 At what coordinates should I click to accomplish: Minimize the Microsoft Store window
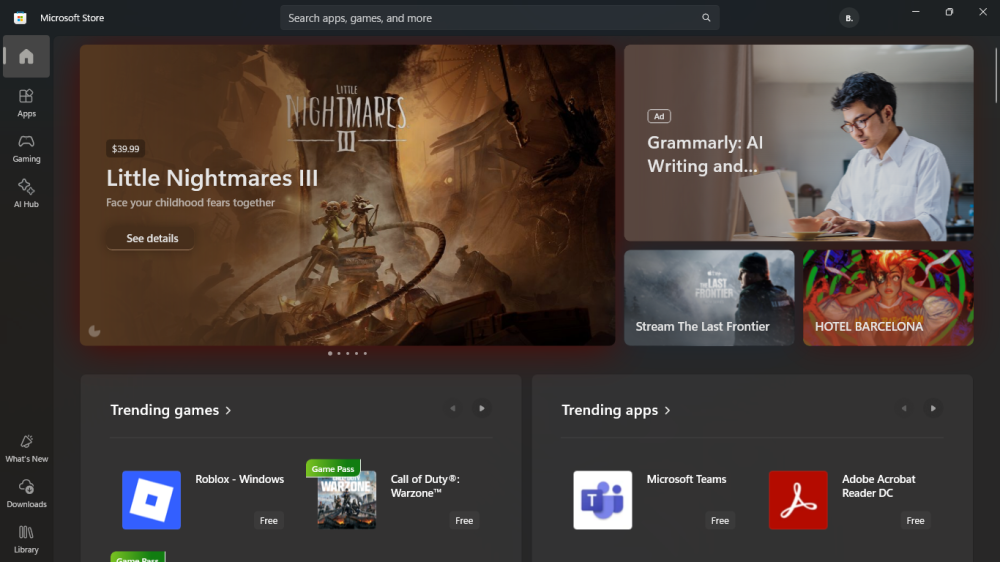(916, 11)
